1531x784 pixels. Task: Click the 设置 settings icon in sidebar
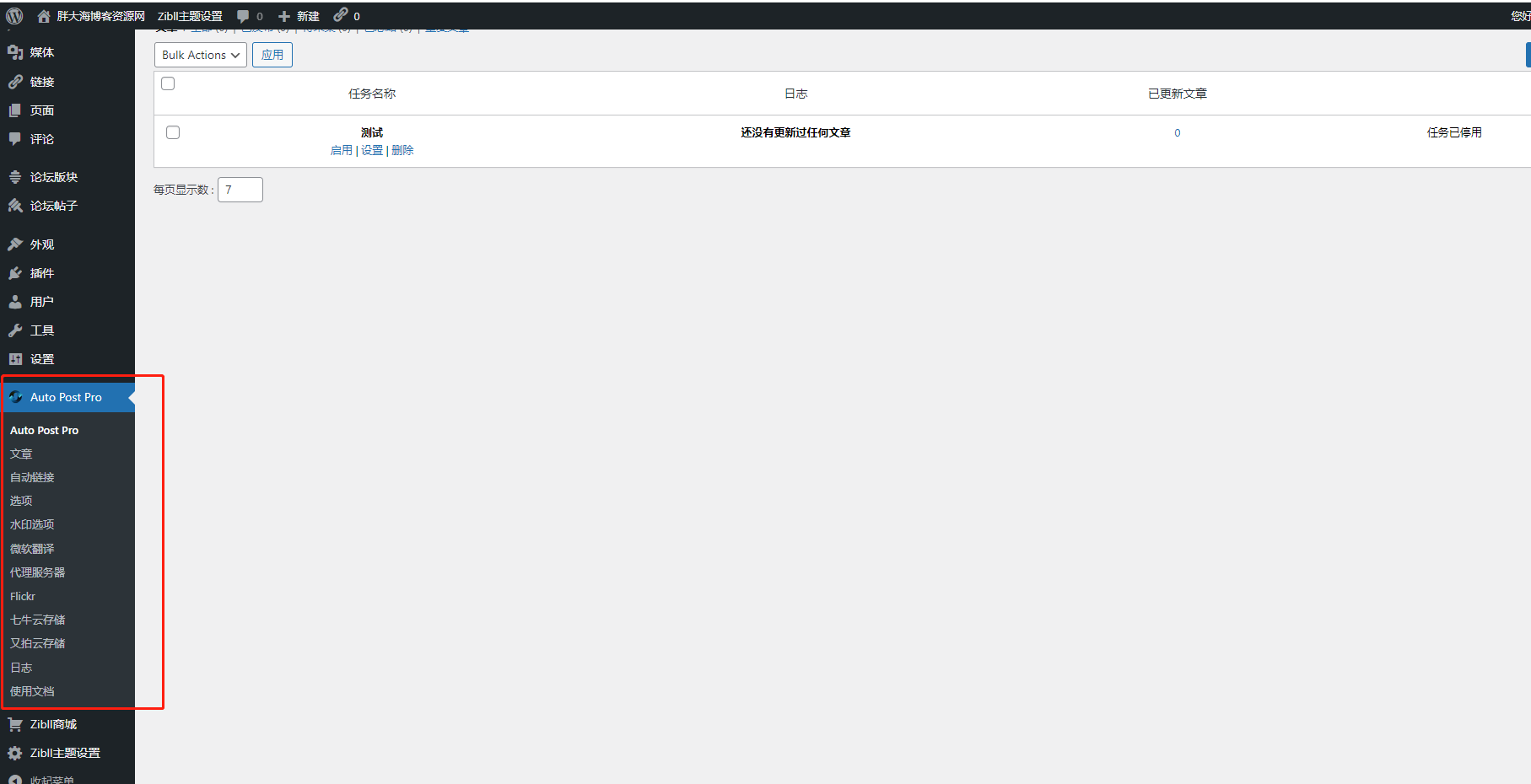pos(15,359)
